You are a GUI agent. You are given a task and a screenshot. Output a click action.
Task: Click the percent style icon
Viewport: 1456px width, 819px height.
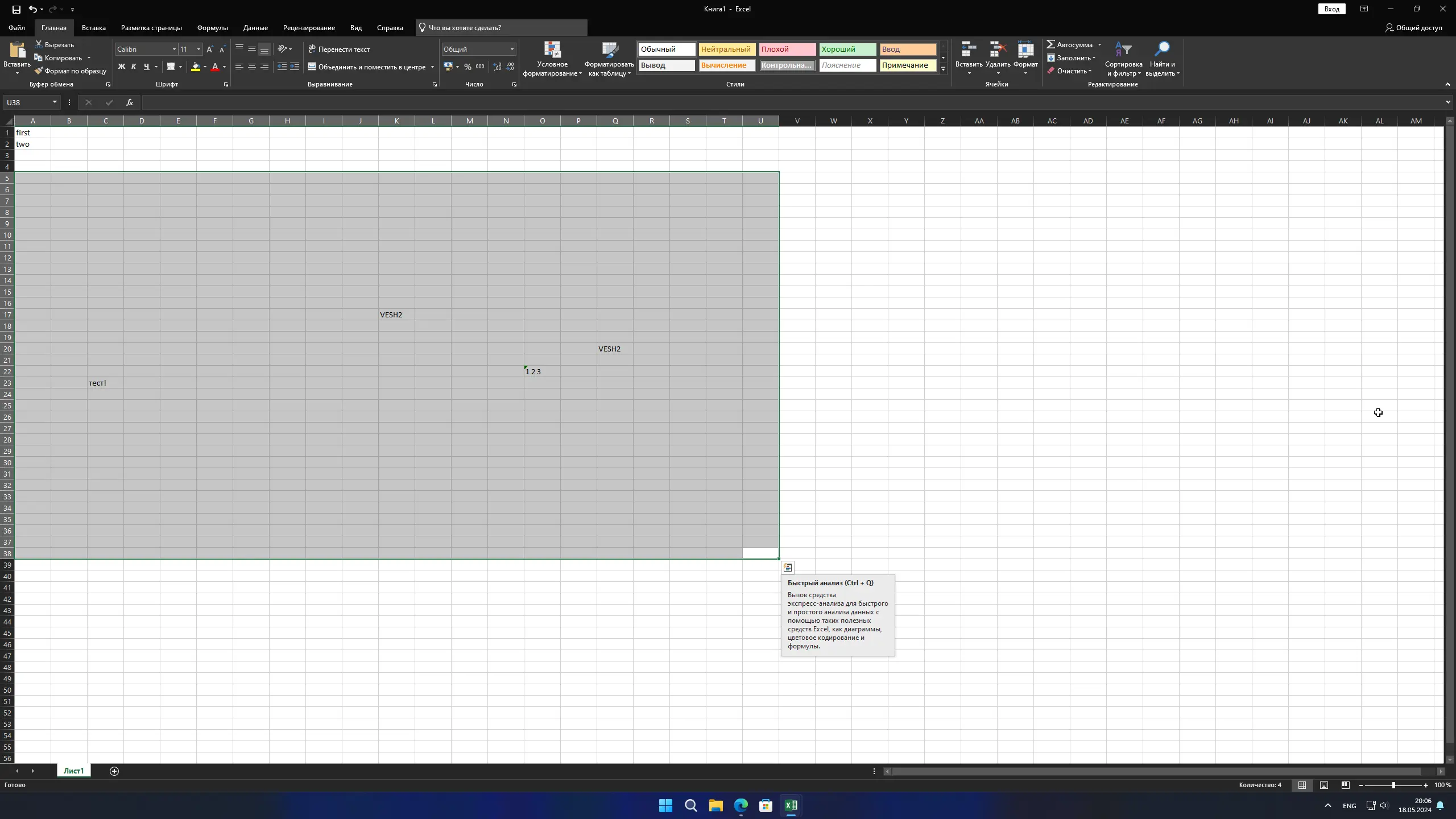[468, 67]
